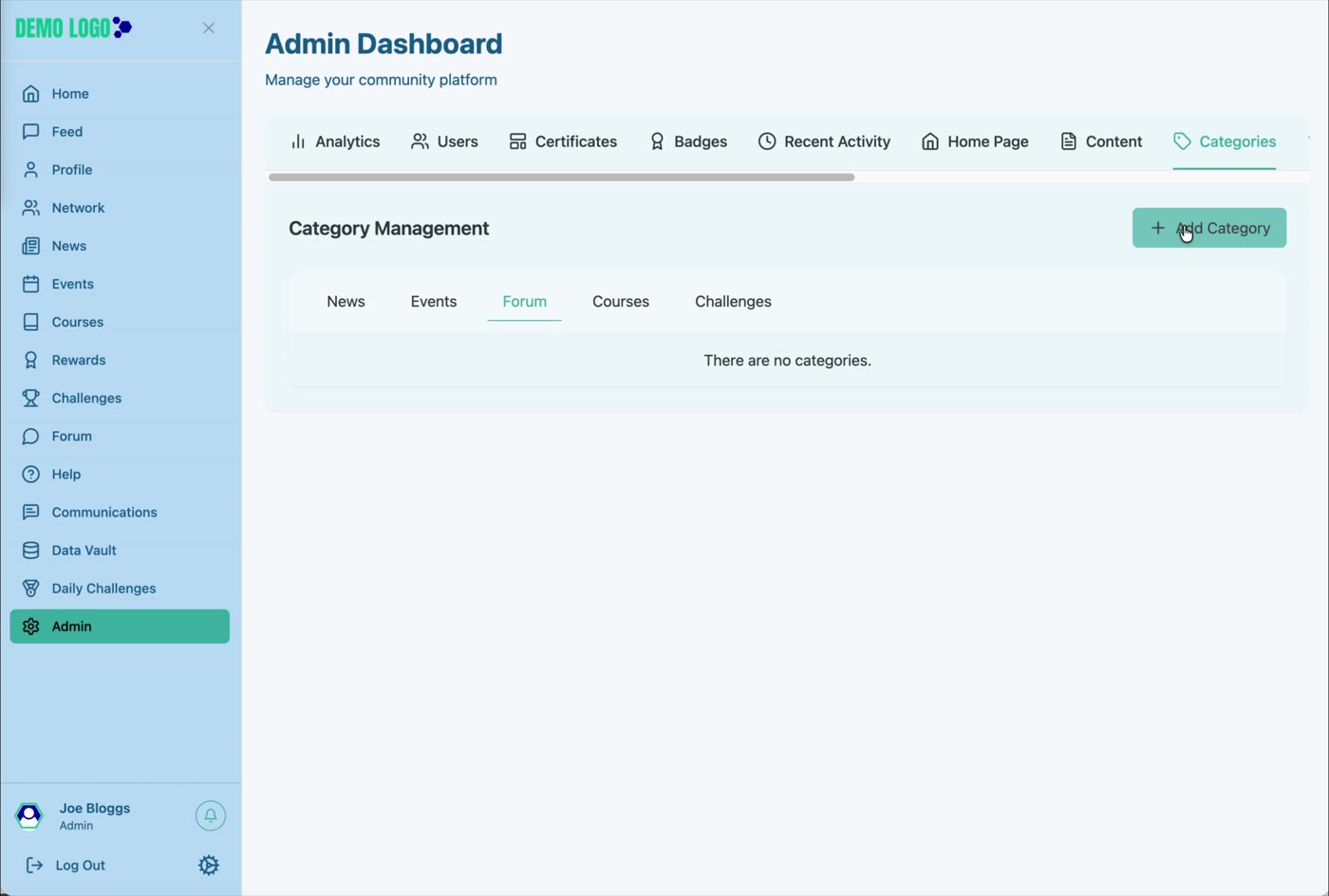This screenshot has height=896, width=1329.
Task: Click the Events calendar icon
Action: click(31, 284)
